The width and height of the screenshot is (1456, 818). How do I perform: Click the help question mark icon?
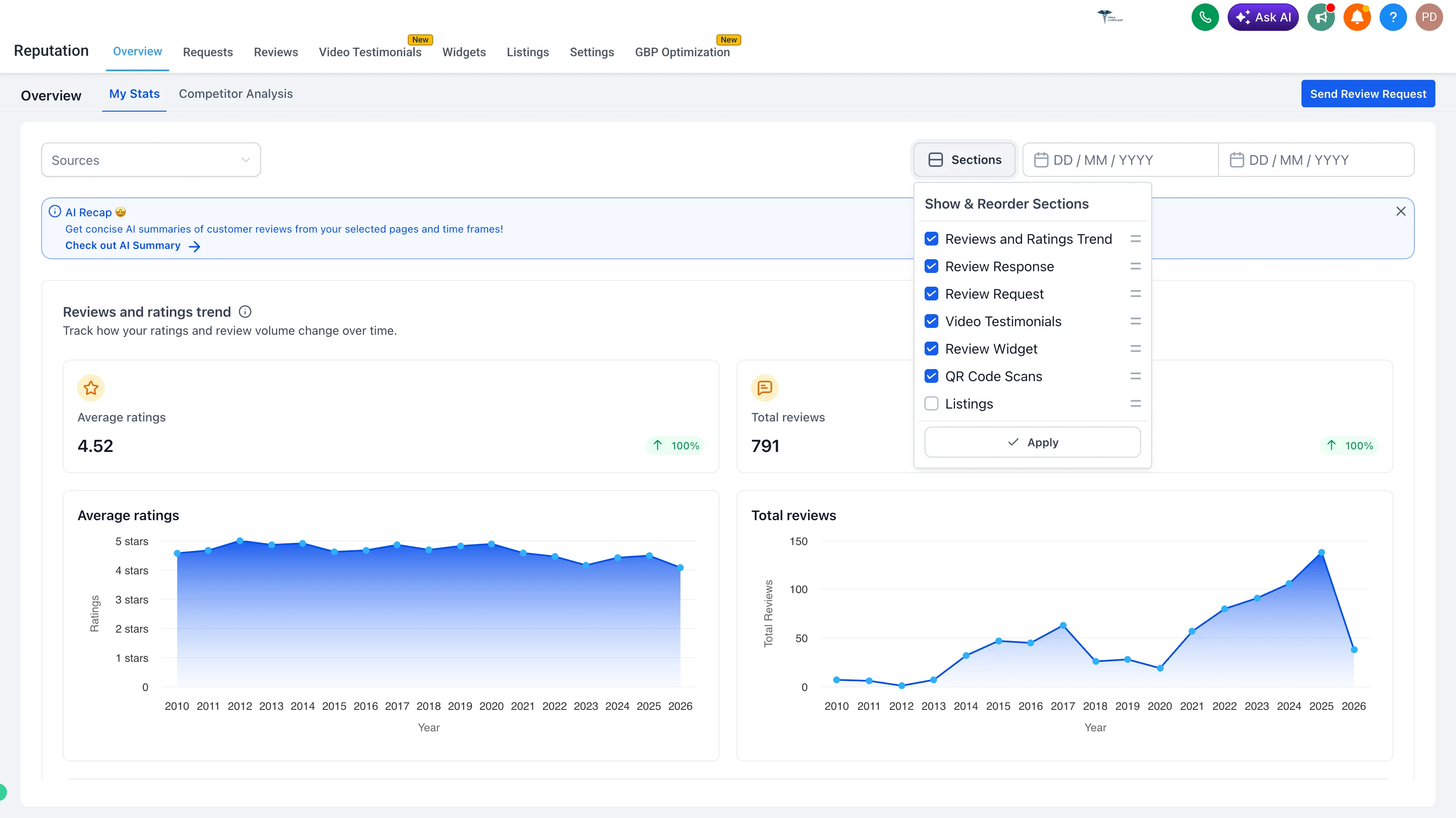point(1393,17)
